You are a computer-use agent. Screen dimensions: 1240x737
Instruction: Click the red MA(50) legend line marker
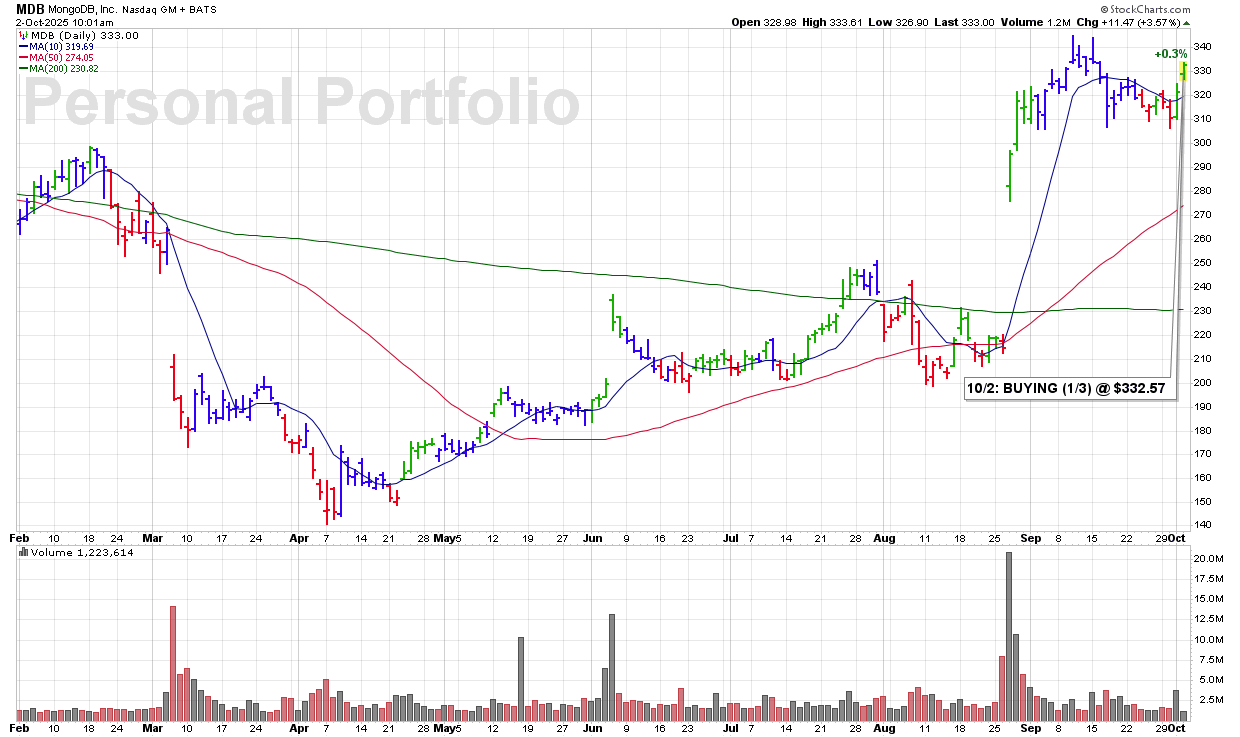tap(22, 57)
